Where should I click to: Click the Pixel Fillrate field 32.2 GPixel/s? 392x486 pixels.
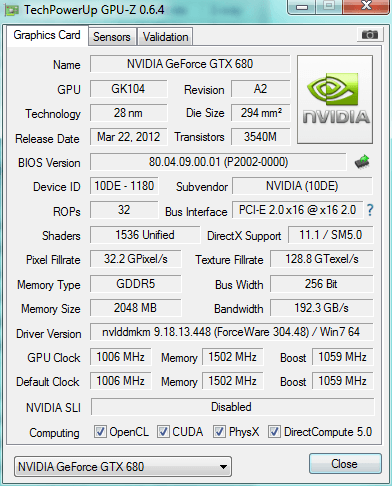(136, 259)
